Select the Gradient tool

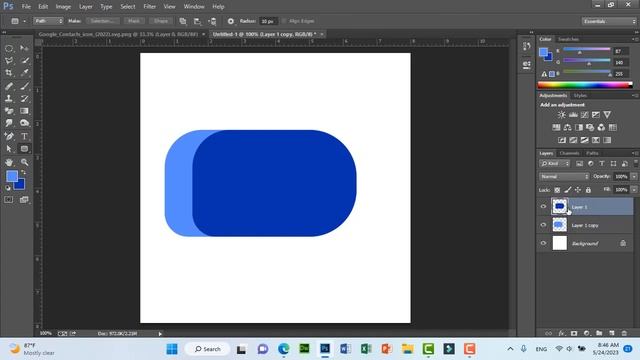[x=24, y=111]
